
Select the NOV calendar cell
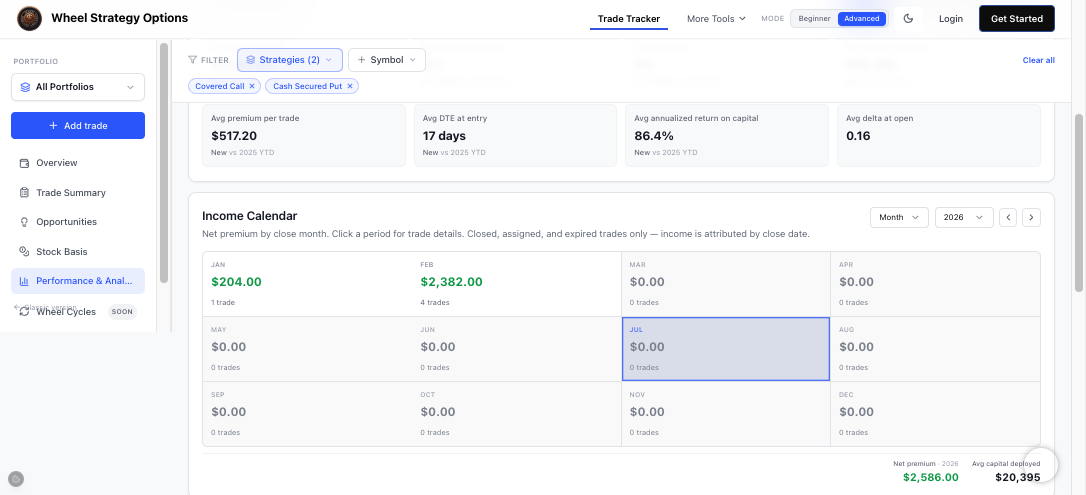pos(726,413)
